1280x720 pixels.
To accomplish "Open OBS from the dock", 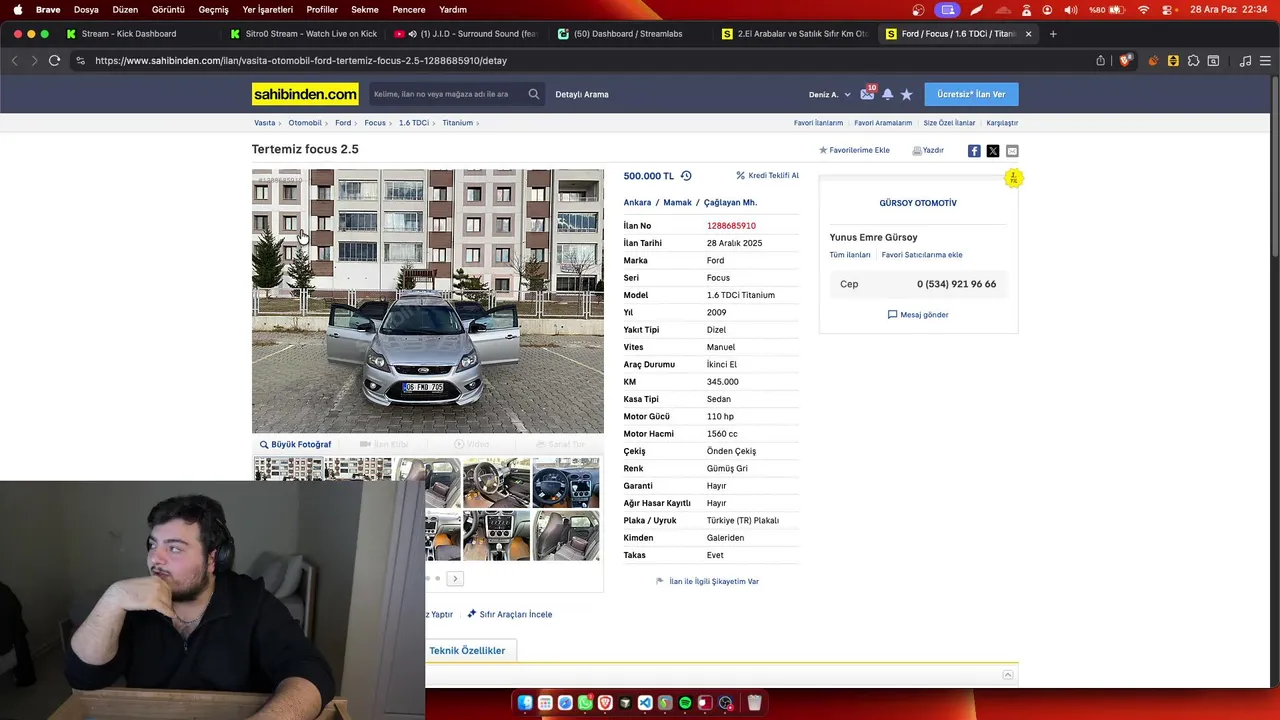I will click(725, 703).
